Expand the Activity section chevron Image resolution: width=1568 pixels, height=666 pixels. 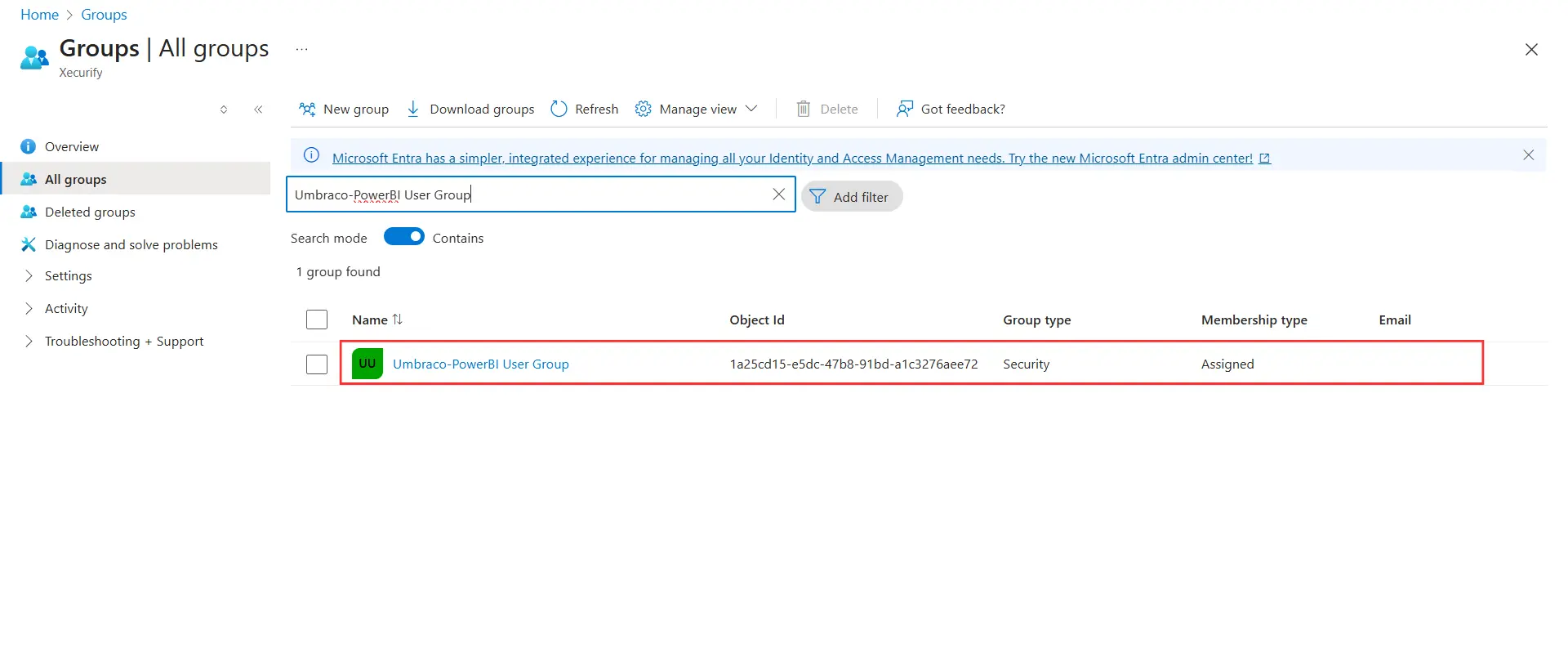point(29,309)
